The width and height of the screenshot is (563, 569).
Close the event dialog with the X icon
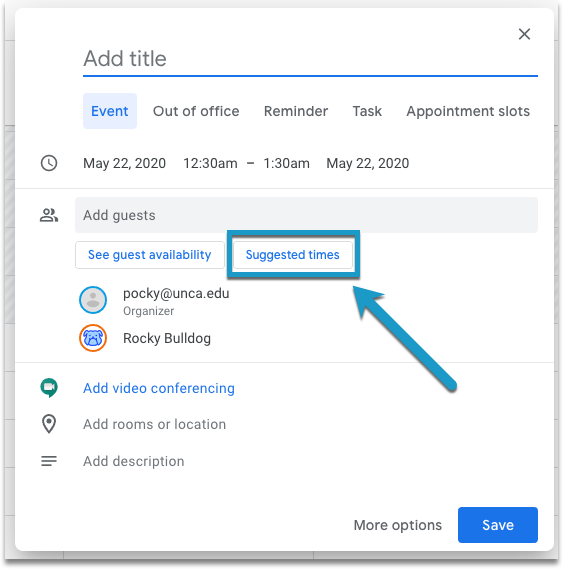[x=524, y=34]
